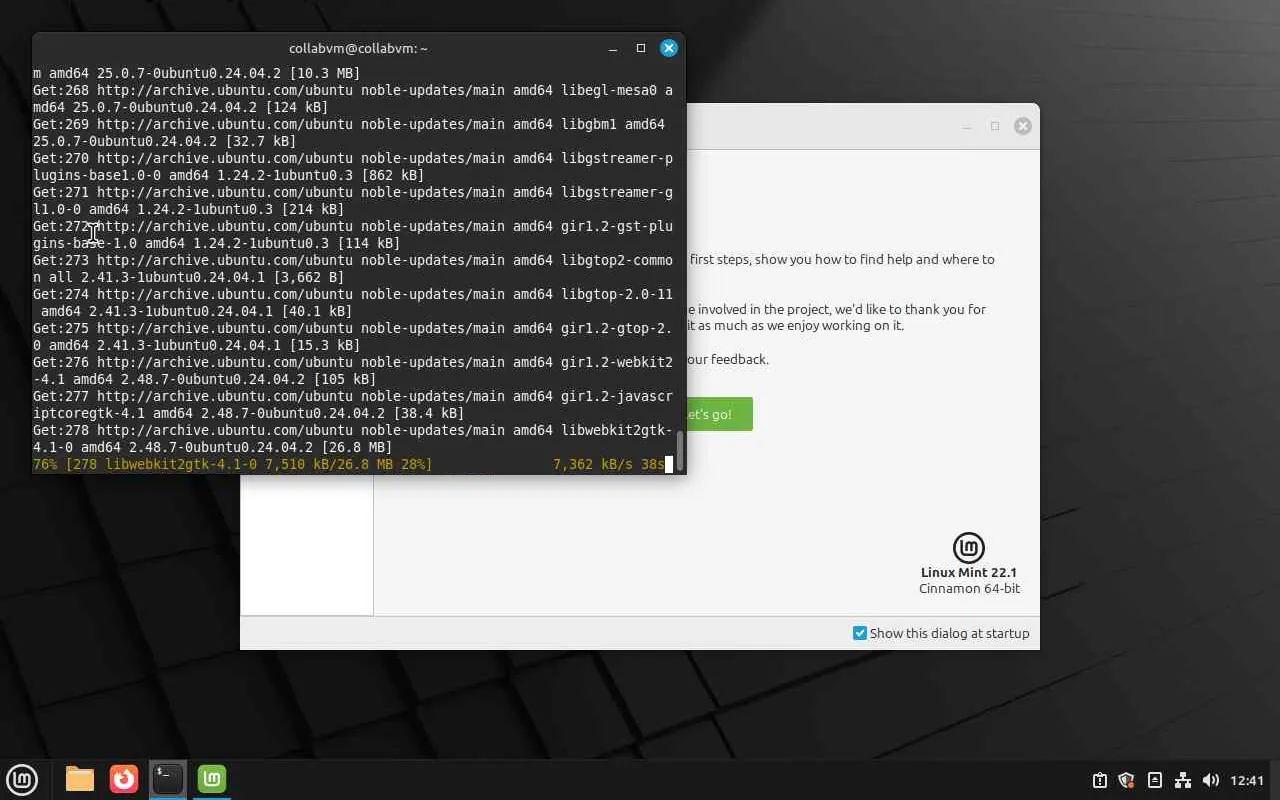Open the calendar from the 12:41 clock
Screen dimensions: 1280x800
pos(1247,780)
